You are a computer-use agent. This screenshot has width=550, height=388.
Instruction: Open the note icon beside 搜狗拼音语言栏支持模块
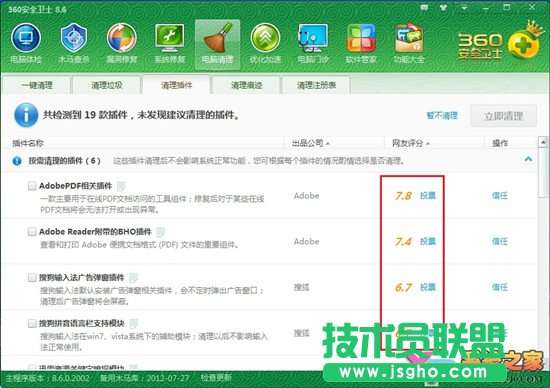[133, 323]
